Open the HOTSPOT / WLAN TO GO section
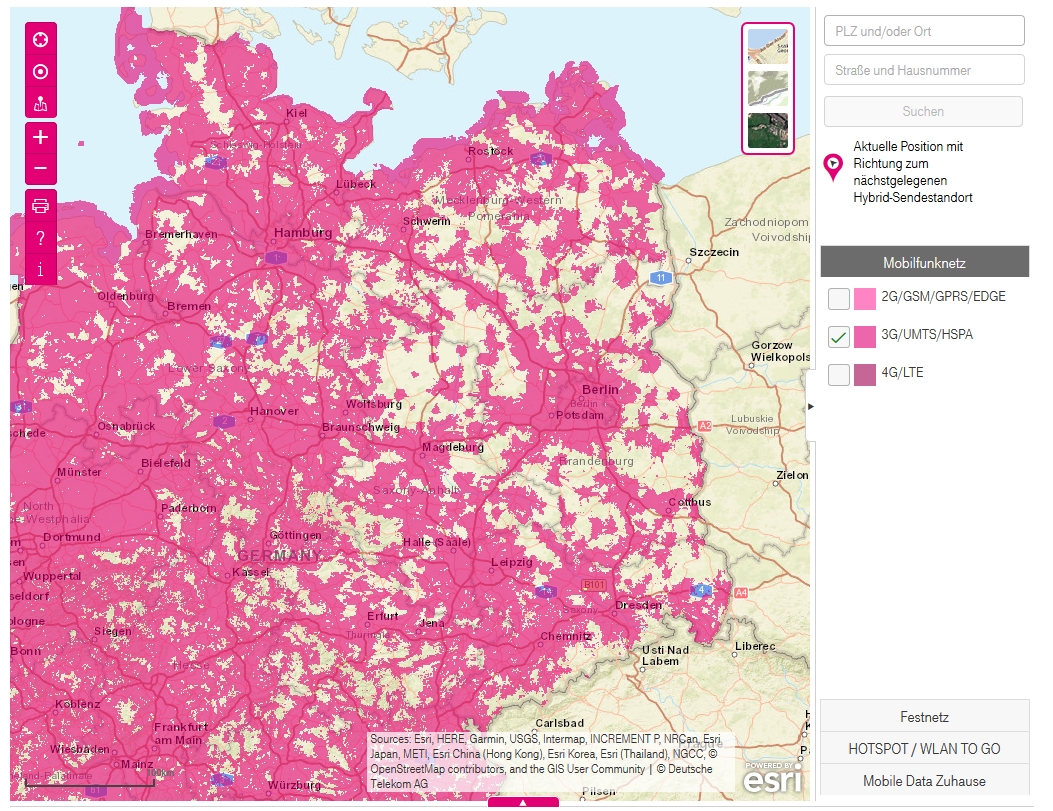1053x811 pixels. (924, 749)
